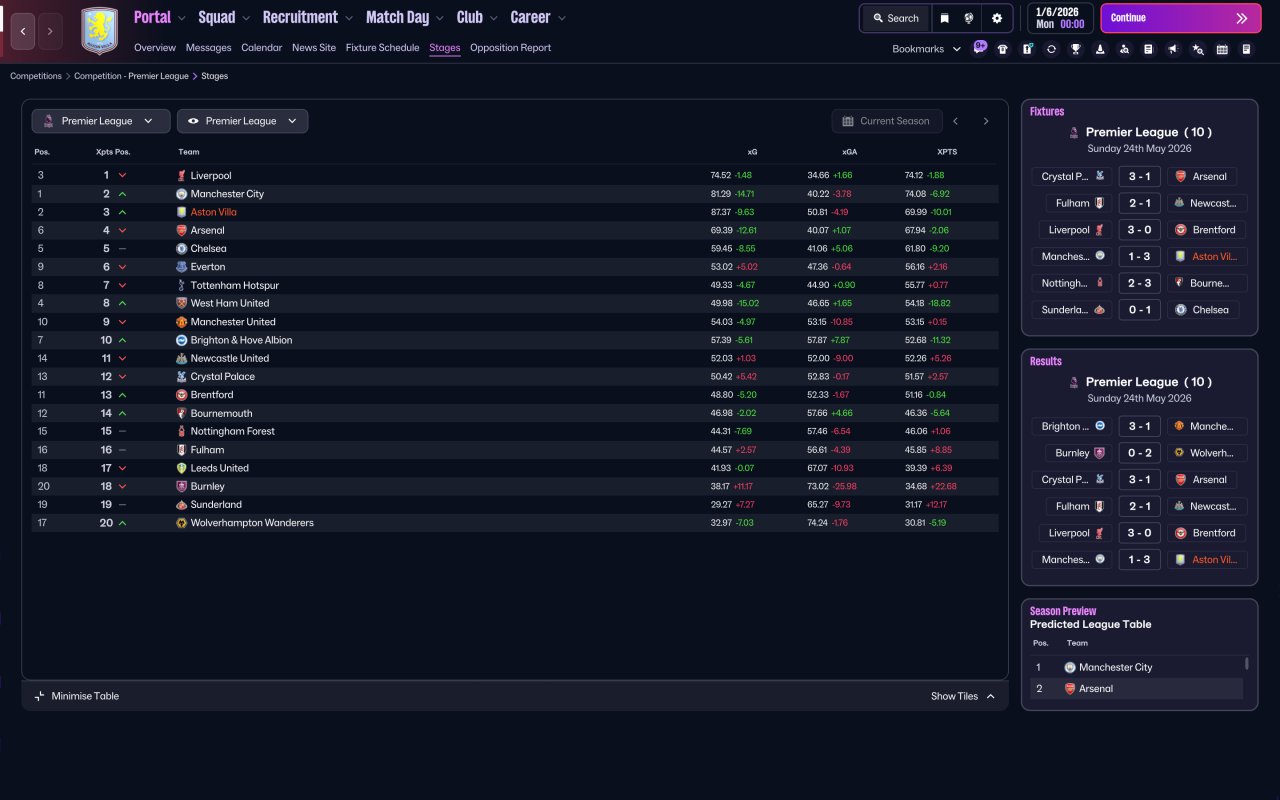This screenshot has width=1280, height=800.
Task: Sort table by XPTS column header
Action: [x=947, y=152]
